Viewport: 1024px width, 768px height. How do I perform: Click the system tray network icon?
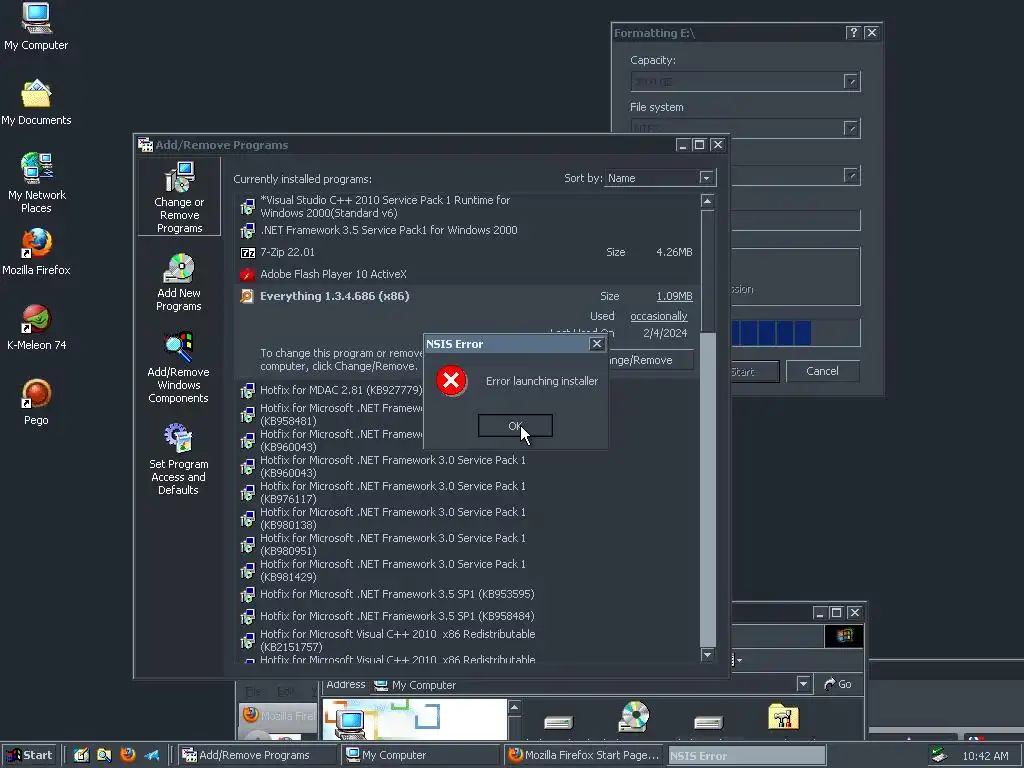939,755
